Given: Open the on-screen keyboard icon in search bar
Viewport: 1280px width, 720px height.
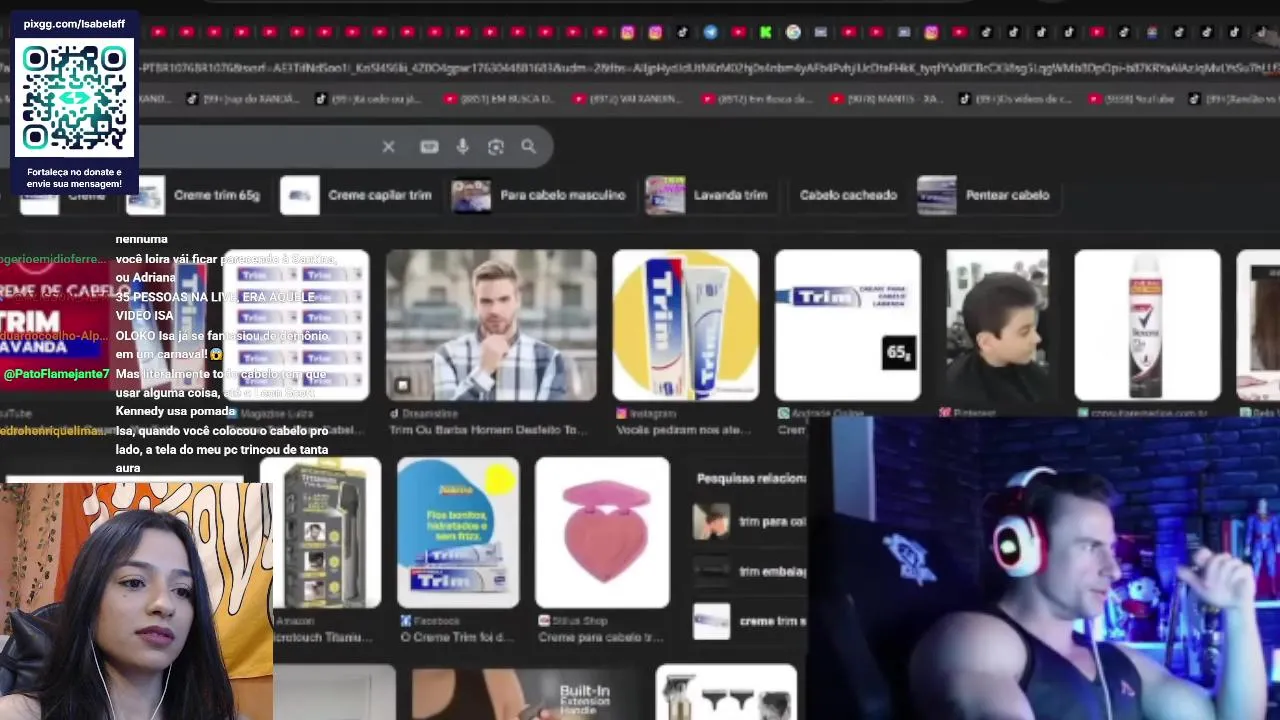Looking at the screenshot, I should (429, 147).
